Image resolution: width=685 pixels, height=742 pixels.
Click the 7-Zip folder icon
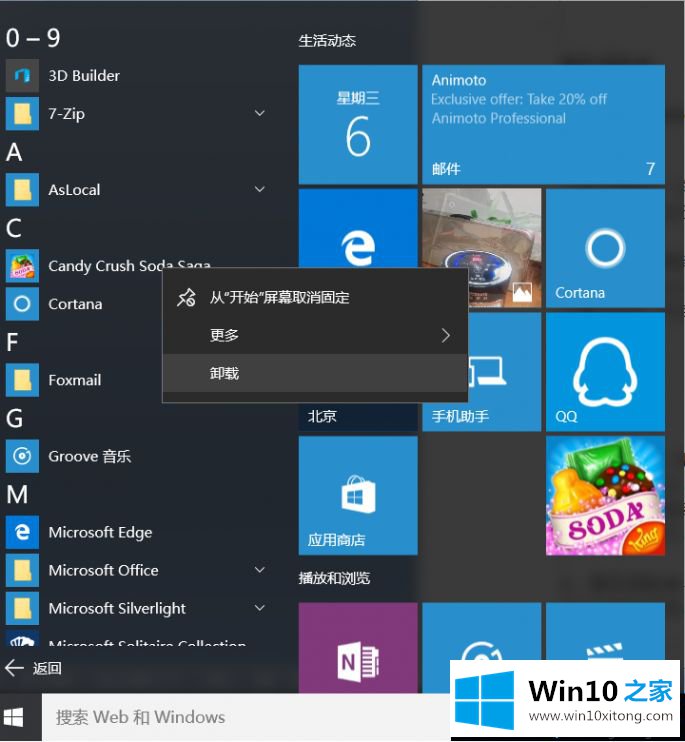22,114
